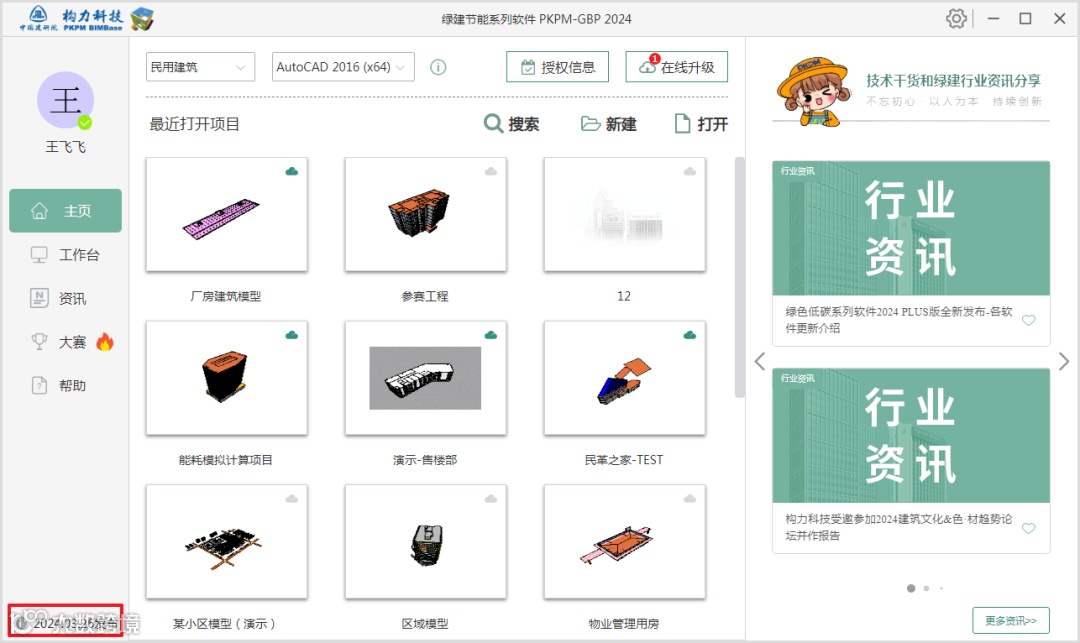Screen dimensions: 1080x643
Task: Close the PKPM-GBP 2024 window
Action: tap(1059, 19)
